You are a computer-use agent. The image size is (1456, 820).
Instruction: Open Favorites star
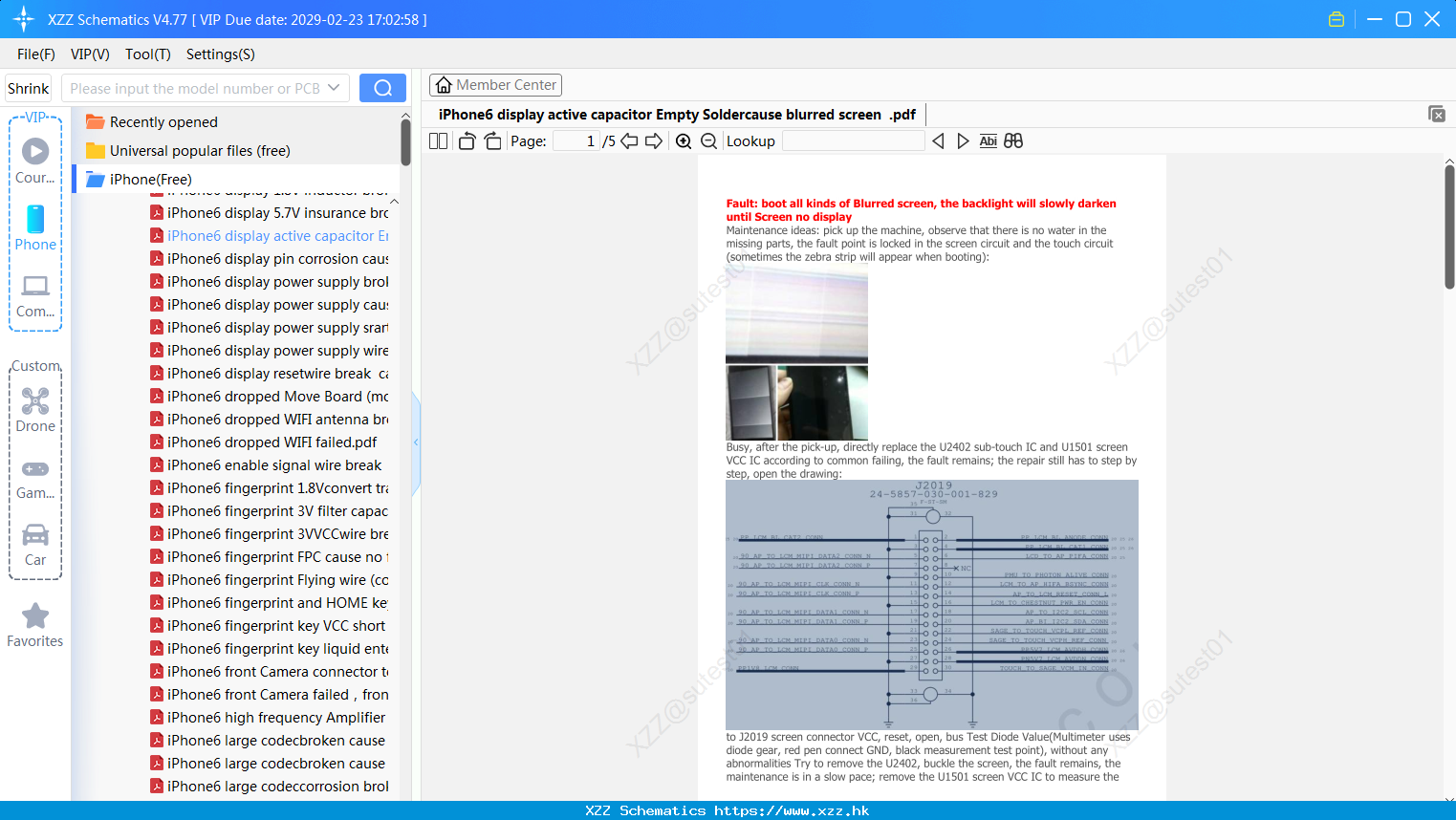pos(35,626)
